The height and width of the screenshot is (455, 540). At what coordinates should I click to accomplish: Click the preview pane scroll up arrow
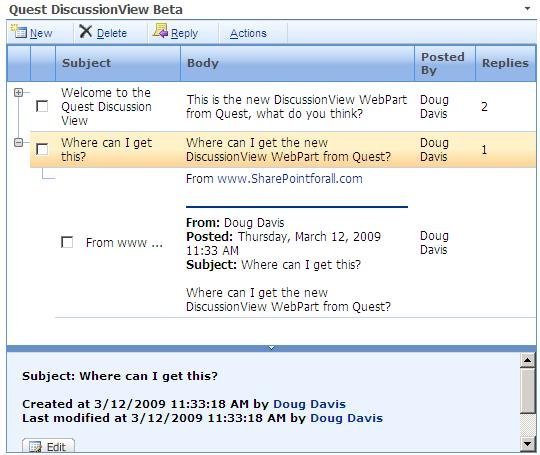point(528,360)
